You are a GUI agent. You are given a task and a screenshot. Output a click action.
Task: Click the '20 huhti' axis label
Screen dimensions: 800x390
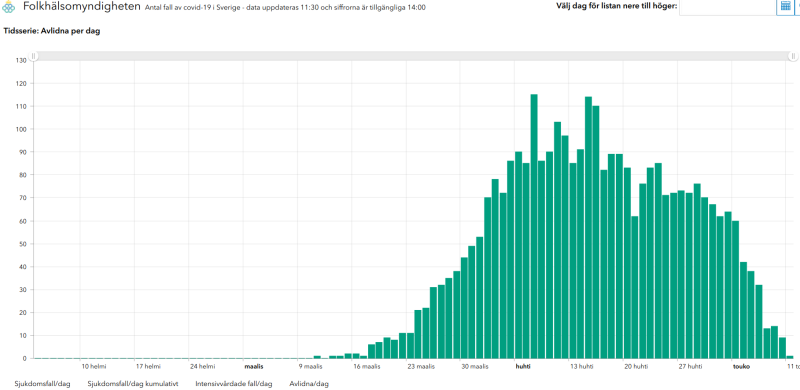636,367
